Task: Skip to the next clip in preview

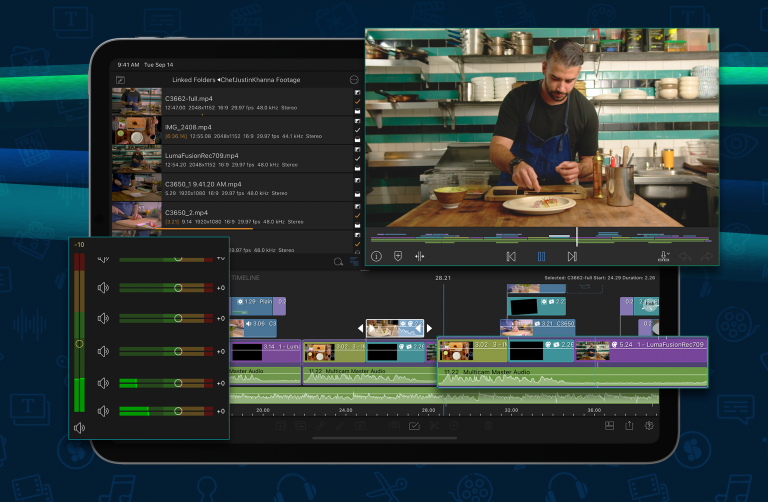Action: 572,257
